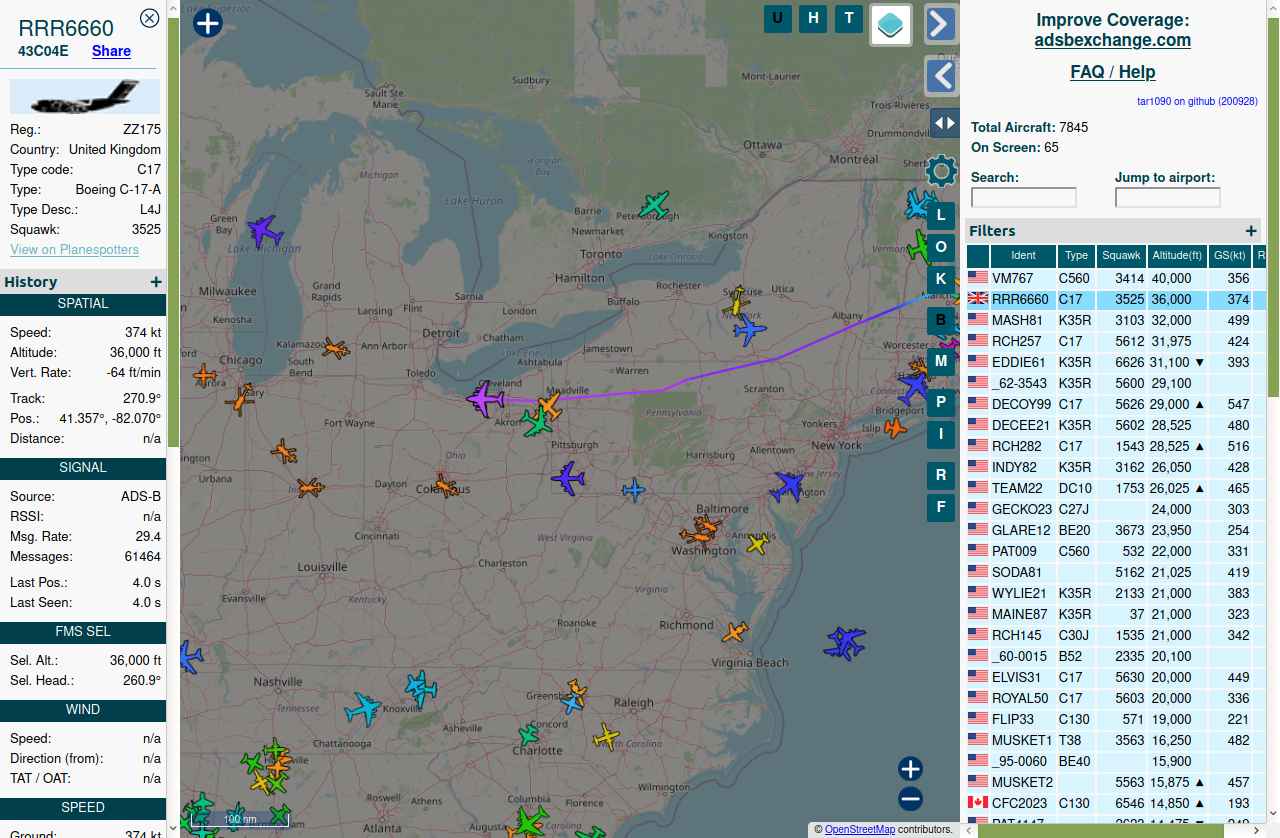
Task: Sort table by flag column header
Action: (x=978, y=256)
